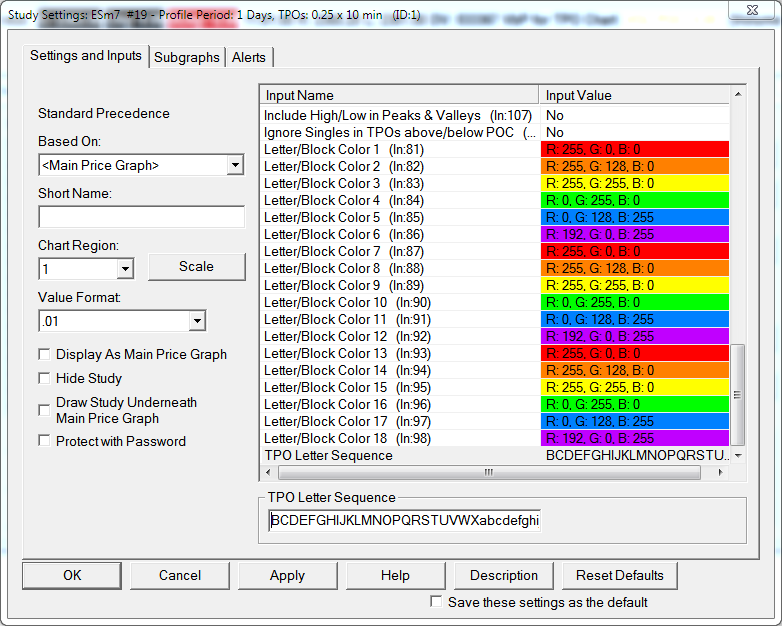Screen dimensions: 782x626
Task: Enable Save these settings as the default
Action: pos(436,602)
